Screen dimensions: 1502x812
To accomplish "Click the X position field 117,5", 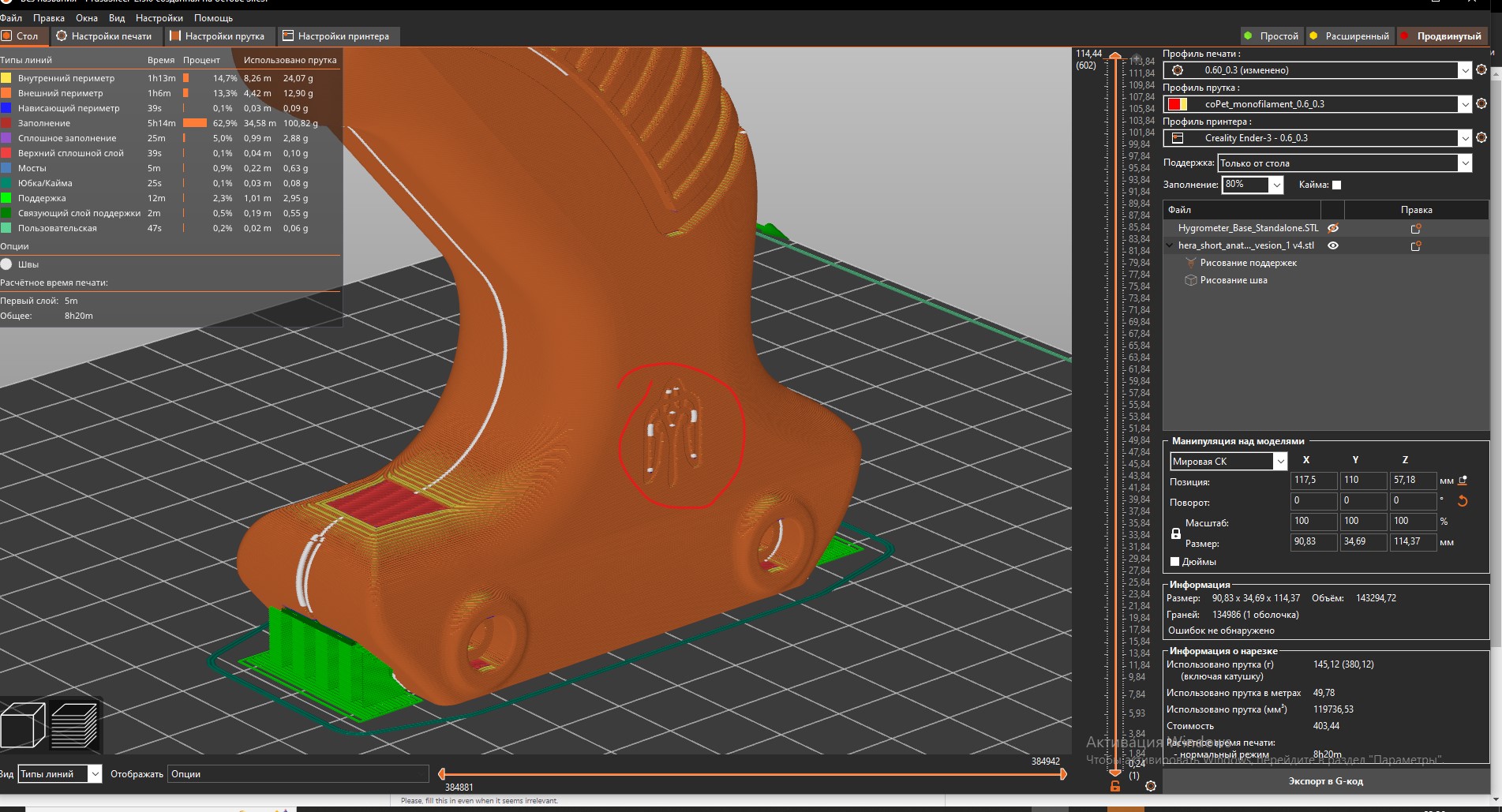I will click(x=1313, y=480).
